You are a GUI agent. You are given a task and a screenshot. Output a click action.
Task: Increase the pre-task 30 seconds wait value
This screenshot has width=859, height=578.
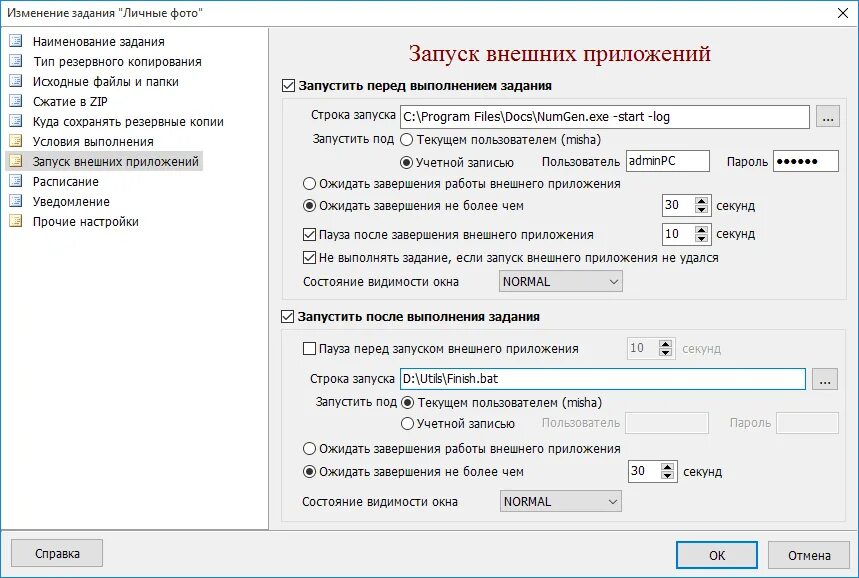pyautogui.click(x=702, y=201)
